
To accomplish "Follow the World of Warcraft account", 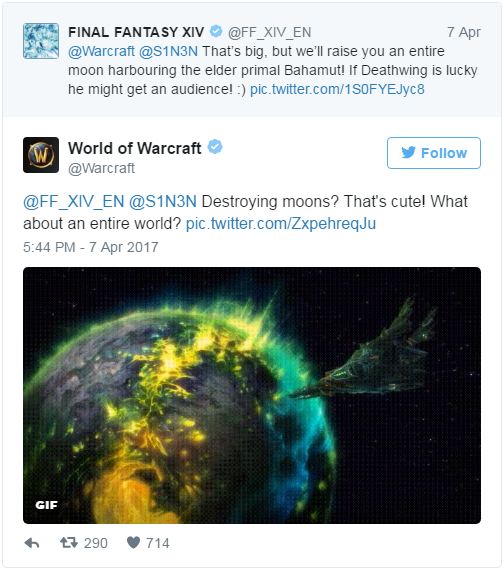I will 434,153.
